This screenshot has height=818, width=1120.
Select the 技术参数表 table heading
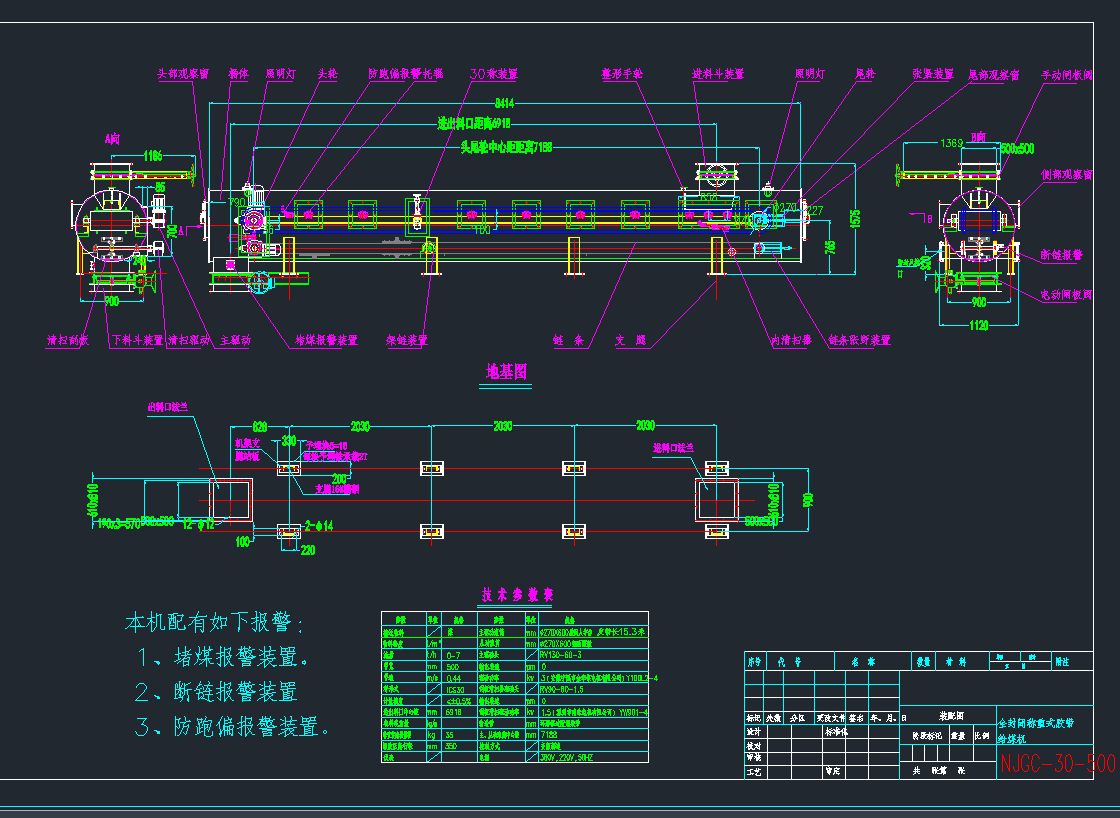click(x=516, y=594)
